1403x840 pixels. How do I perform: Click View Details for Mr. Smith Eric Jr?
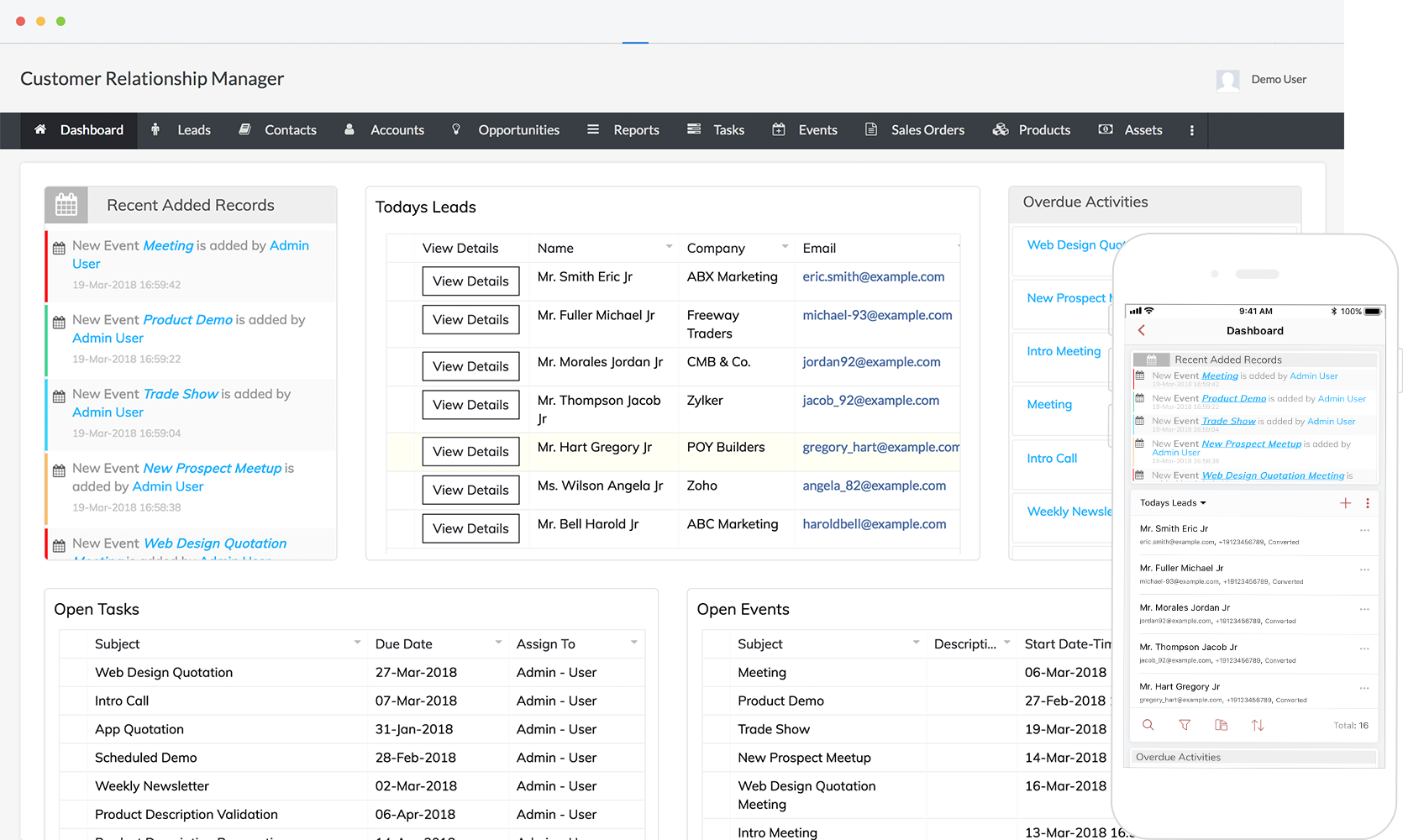click(x=470, y=281)
